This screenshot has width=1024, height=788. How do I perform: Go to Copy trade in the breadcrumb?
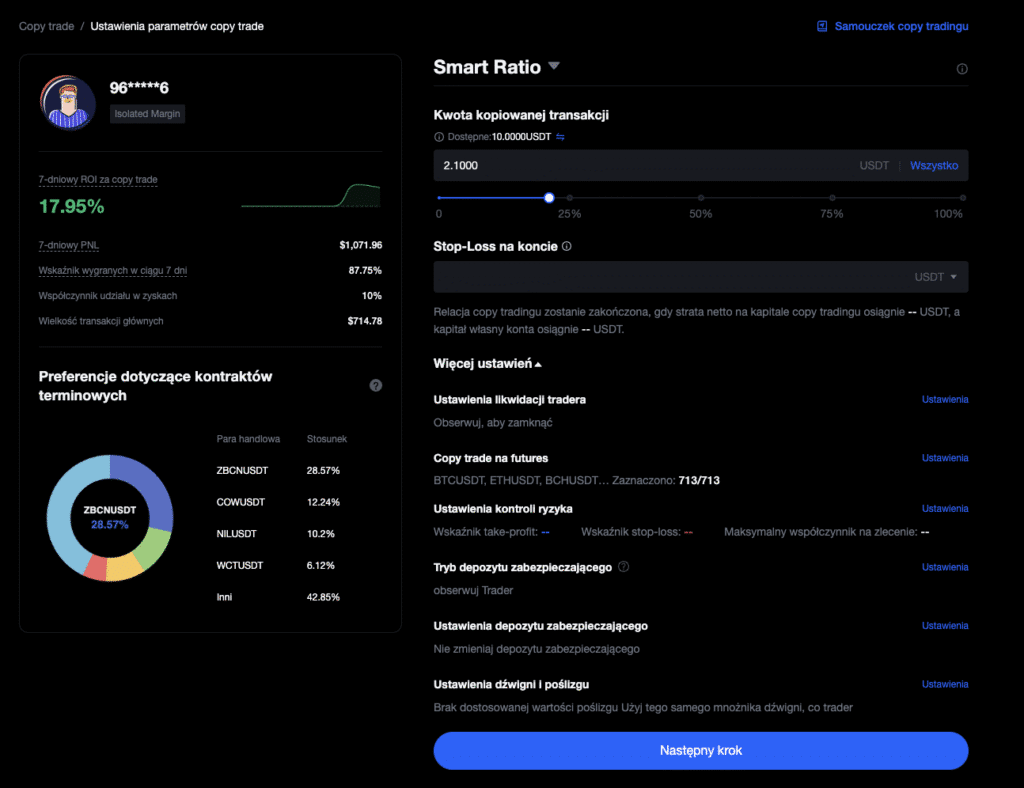(46, 26)
